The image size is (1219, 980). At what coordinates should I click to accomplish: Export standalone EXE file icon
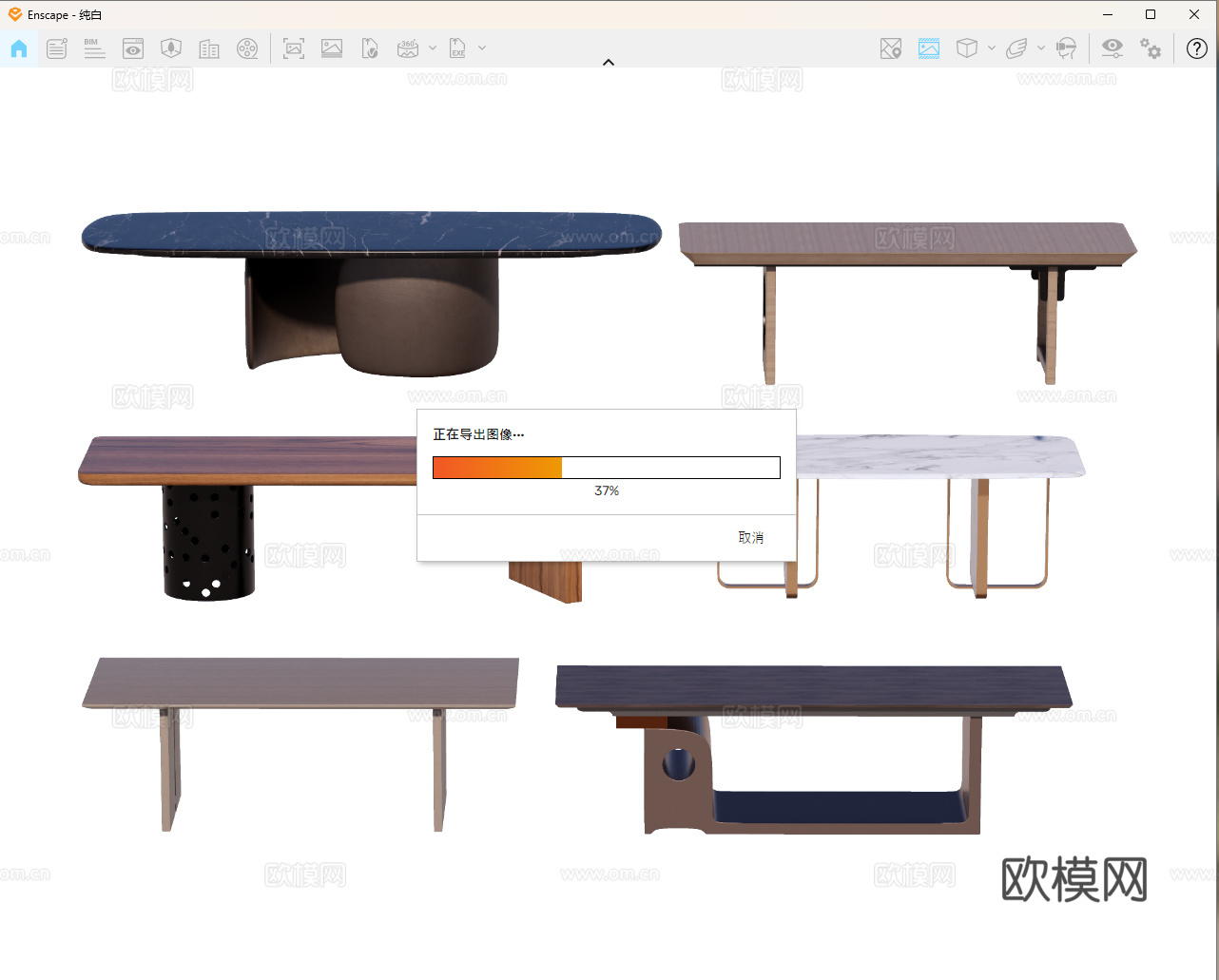tap(458, 48)
